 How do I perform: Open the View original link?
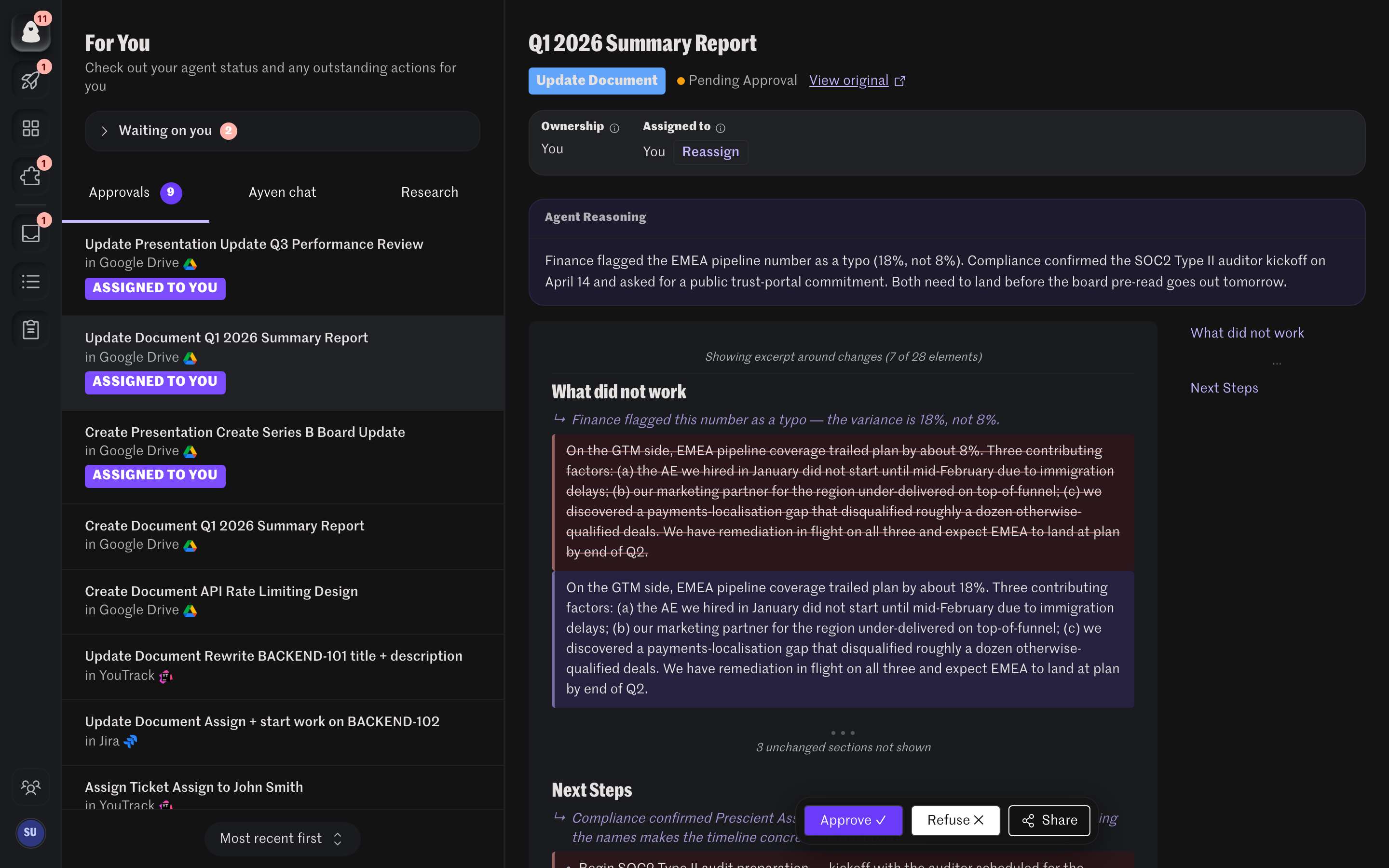click(848, 81)
